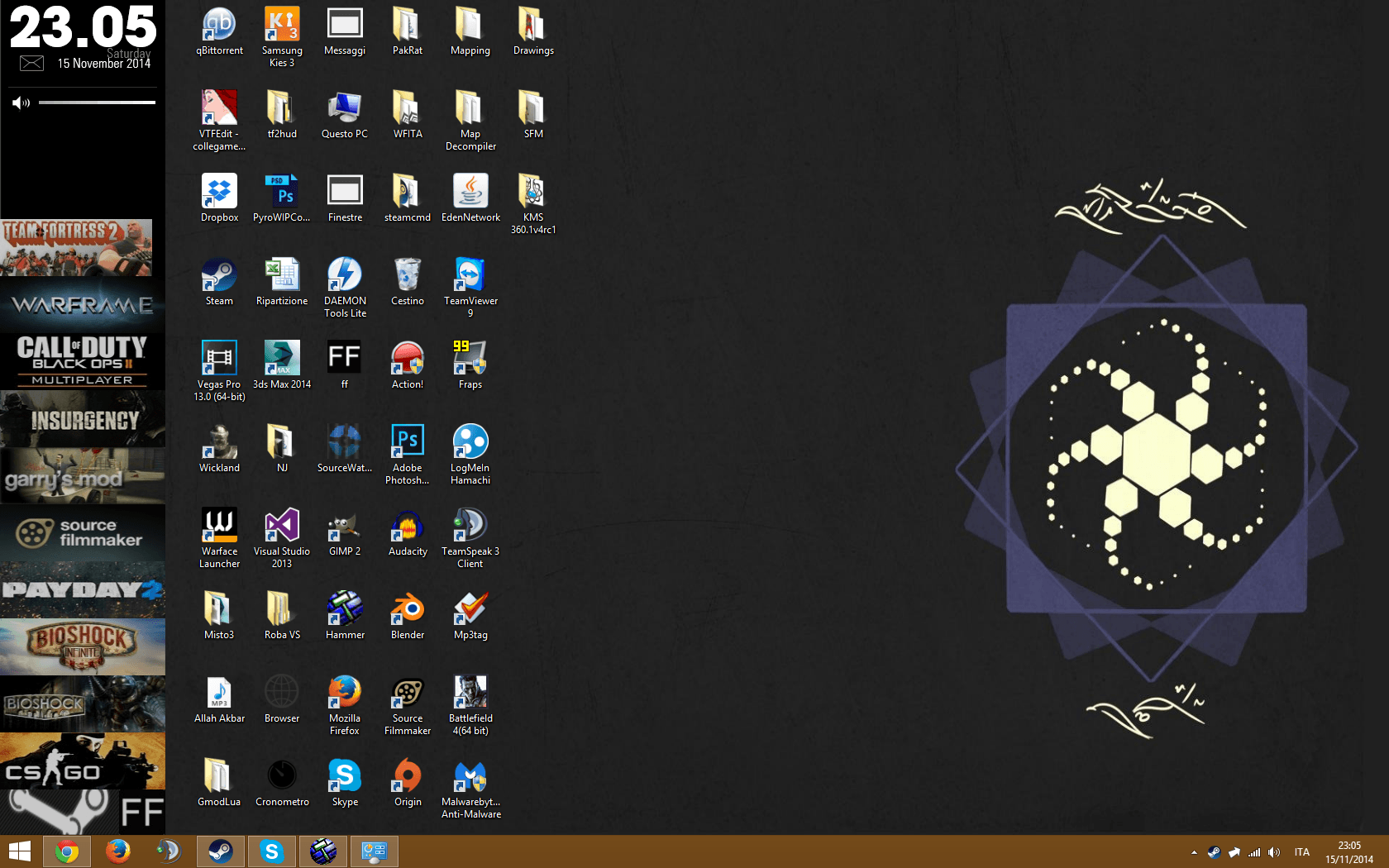1389x868 pixels.
Task: Open Blender from the desktop
Action: [x=407, y=612]
